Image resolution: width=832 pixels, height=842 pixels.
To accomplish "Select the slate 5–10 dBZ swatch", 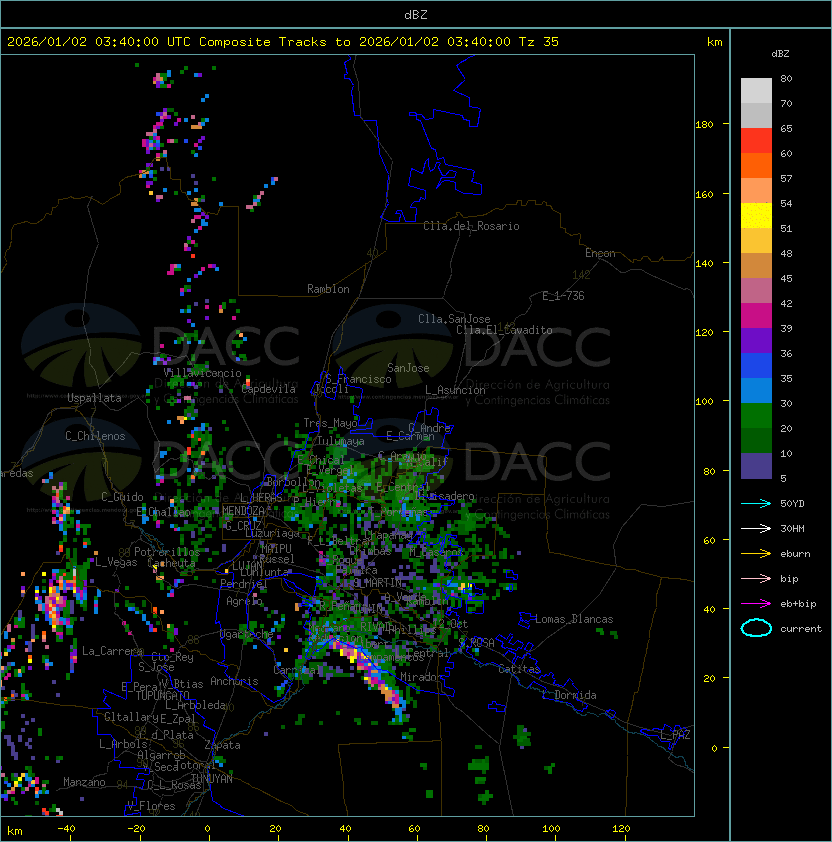I will [756, 466].
